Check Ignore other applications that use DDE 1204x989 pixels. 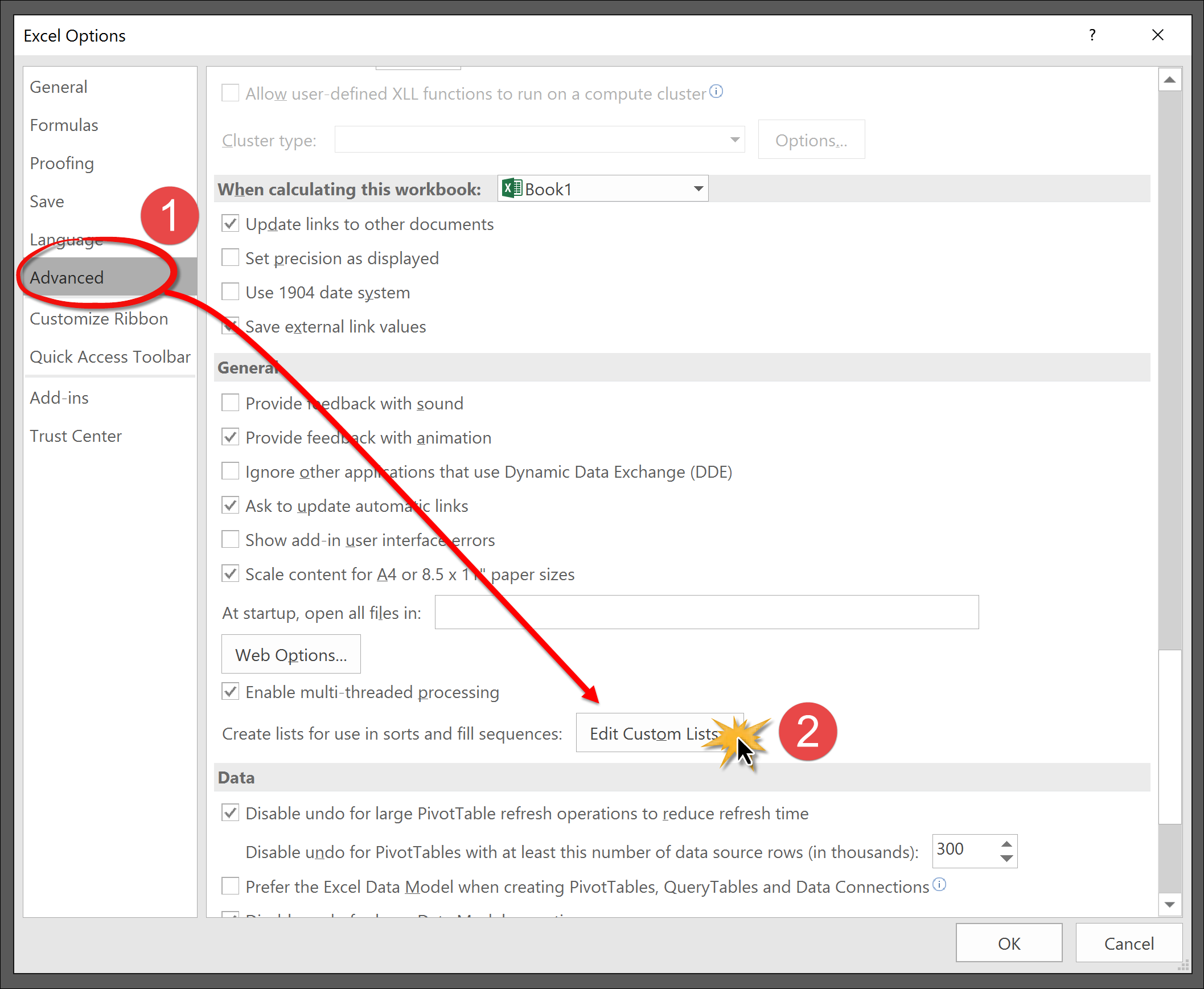pos(230,471)
